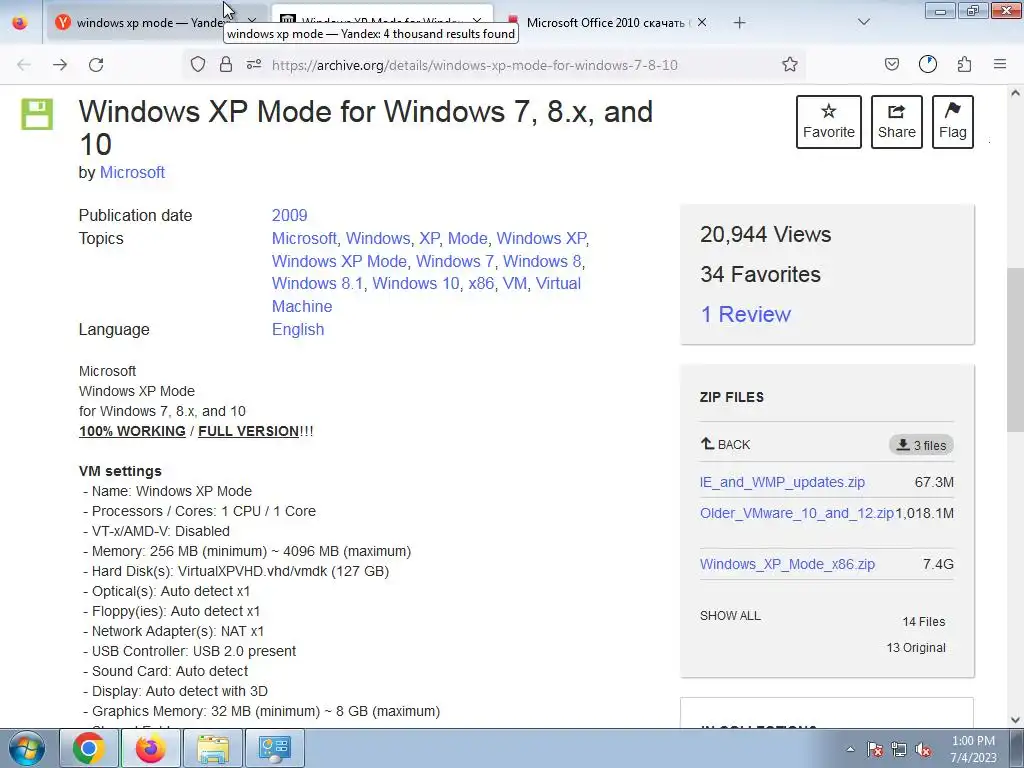Screen dimensions: 1024x768
Task: Click the 13 Original link
Action: pos(916,648)
